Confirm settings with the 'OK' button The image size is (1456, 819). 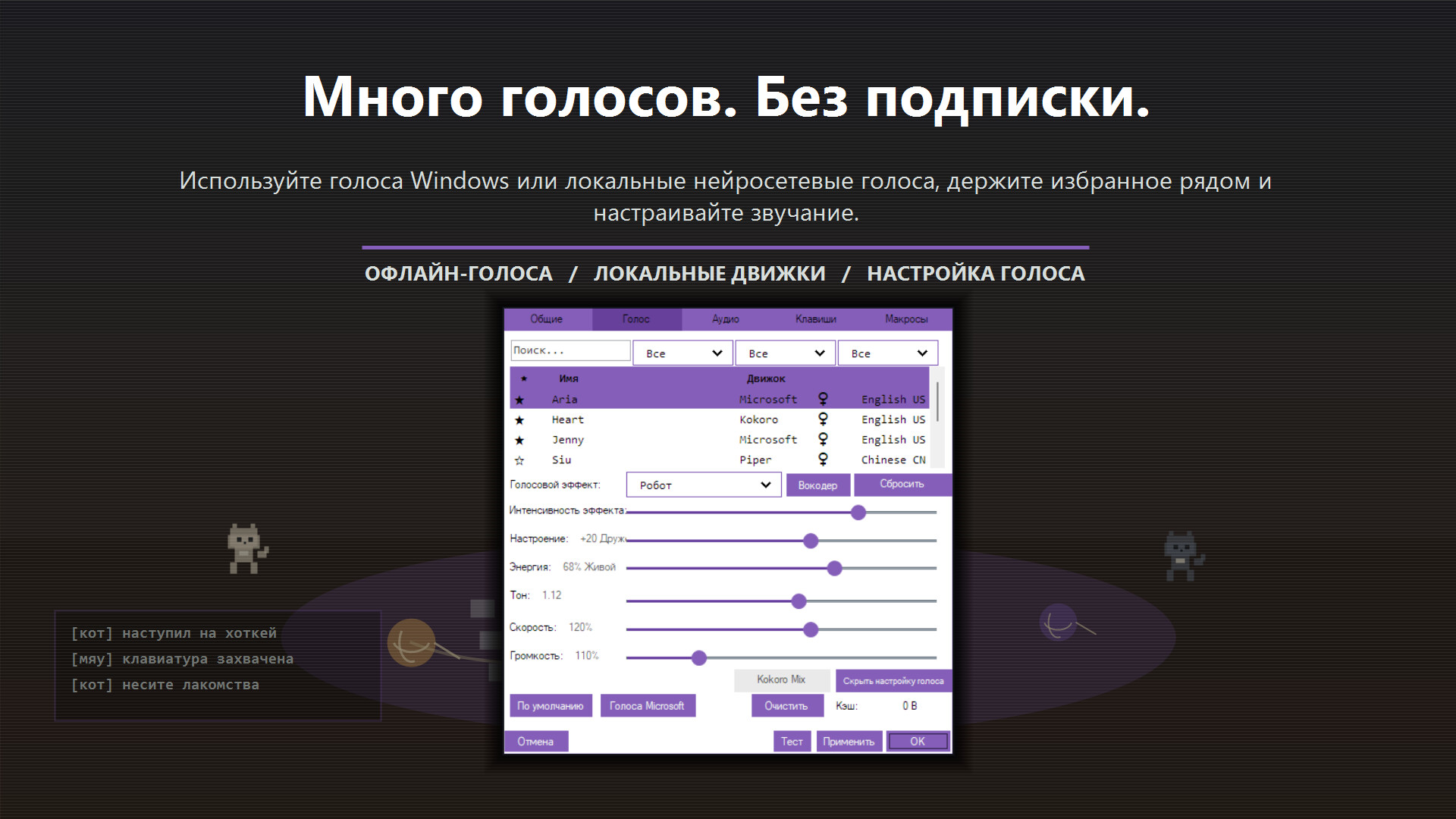coord(918,742)
